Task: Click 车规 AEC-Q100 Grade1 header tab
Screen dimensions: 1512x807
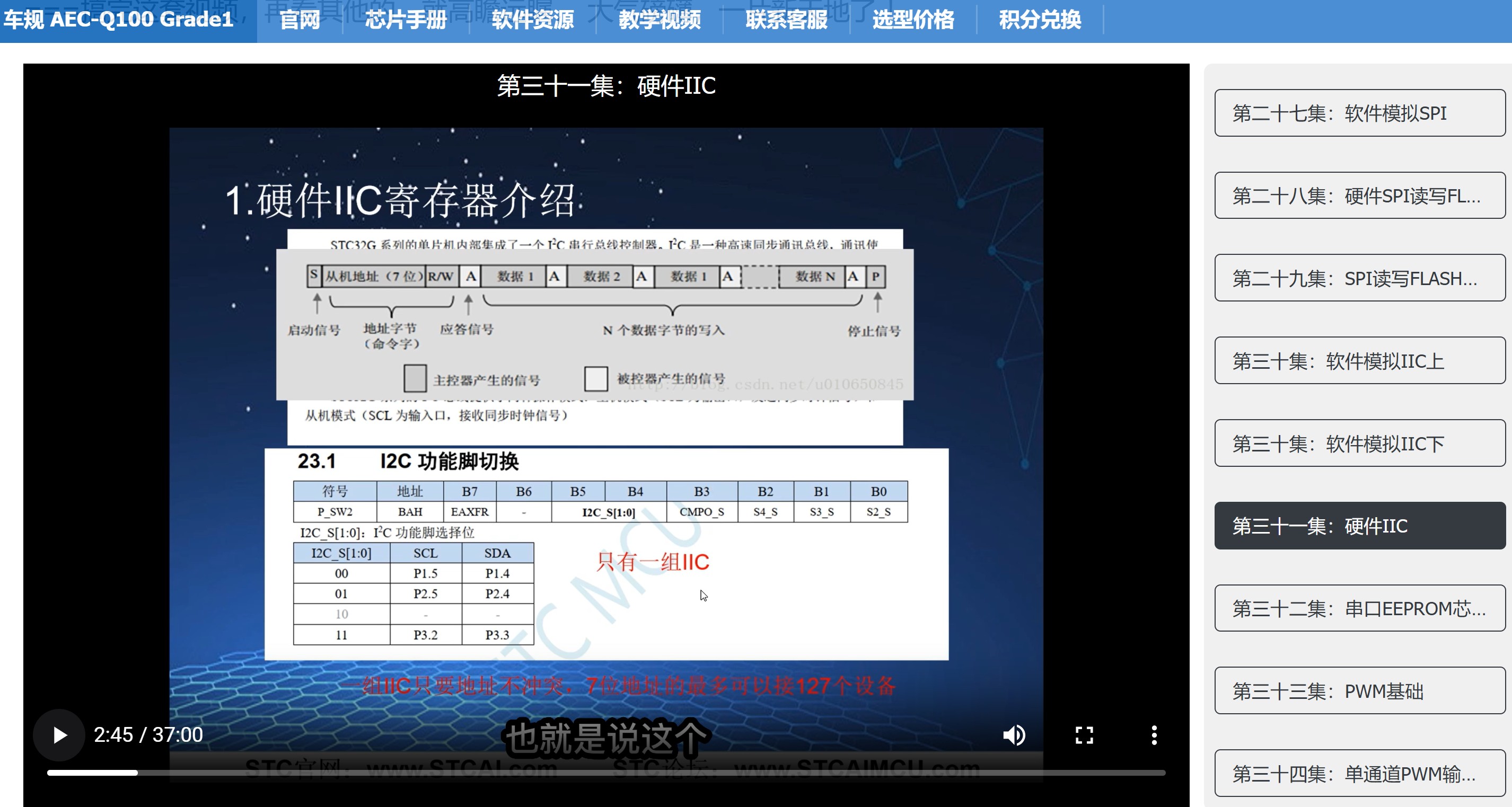Action: pyautogui.click(x=119, y=20)
